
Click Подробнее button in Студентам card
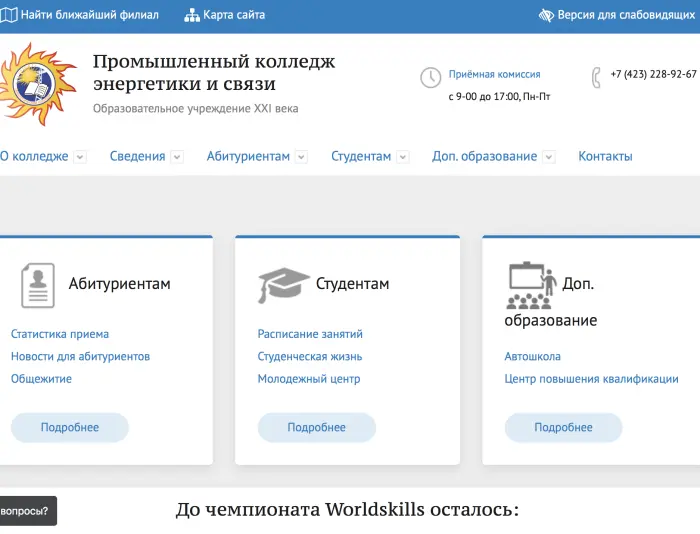(316, 427)
